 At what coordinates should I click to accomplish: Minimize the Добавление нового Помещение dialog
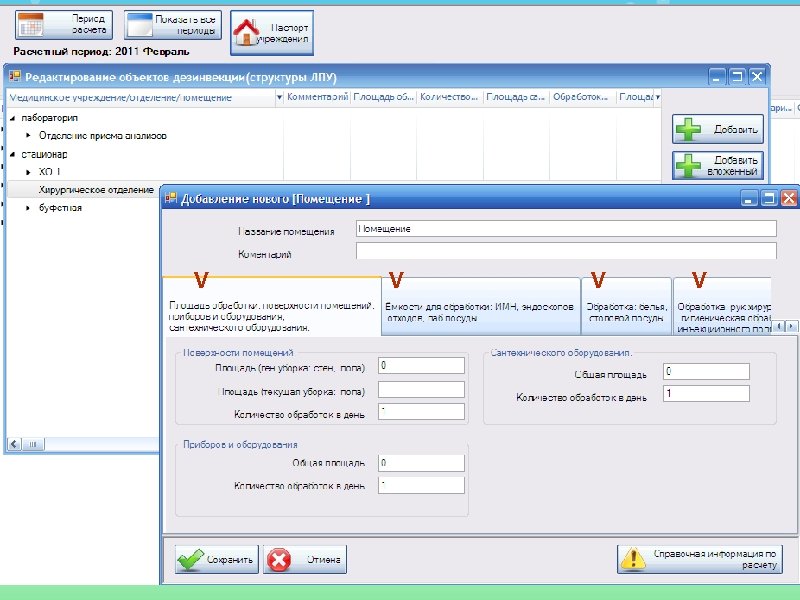point(748,198)
